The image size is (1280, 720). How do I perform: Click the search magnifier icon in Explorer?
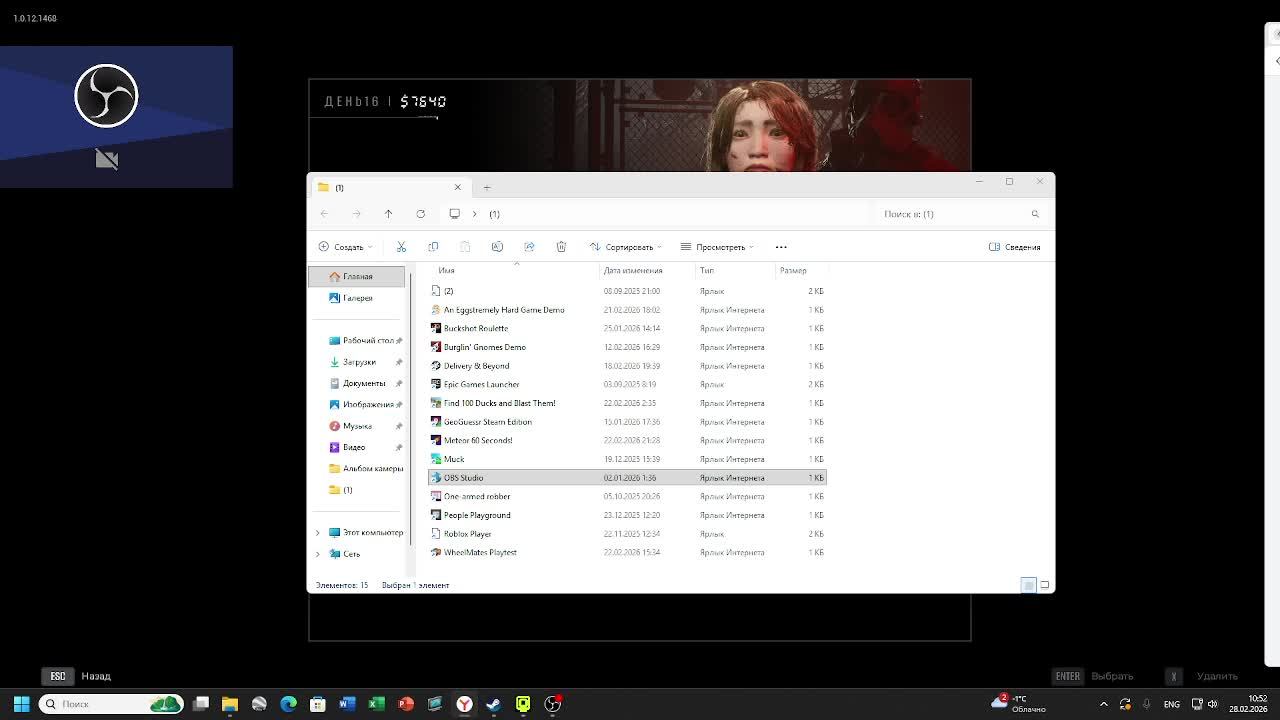pyautogui.click(x=1035, y=214)
